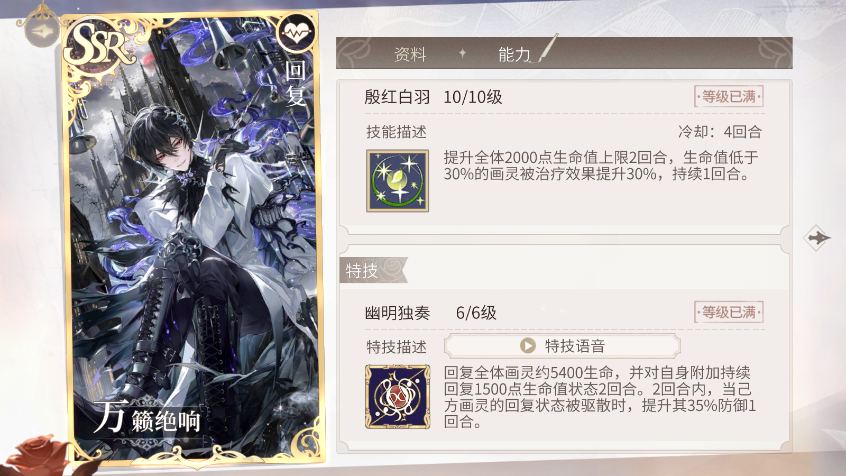The width and height of the screenshot is (846, 476).
Task: Tap the 回复 type label on card
Action: [x=296, y=82]
